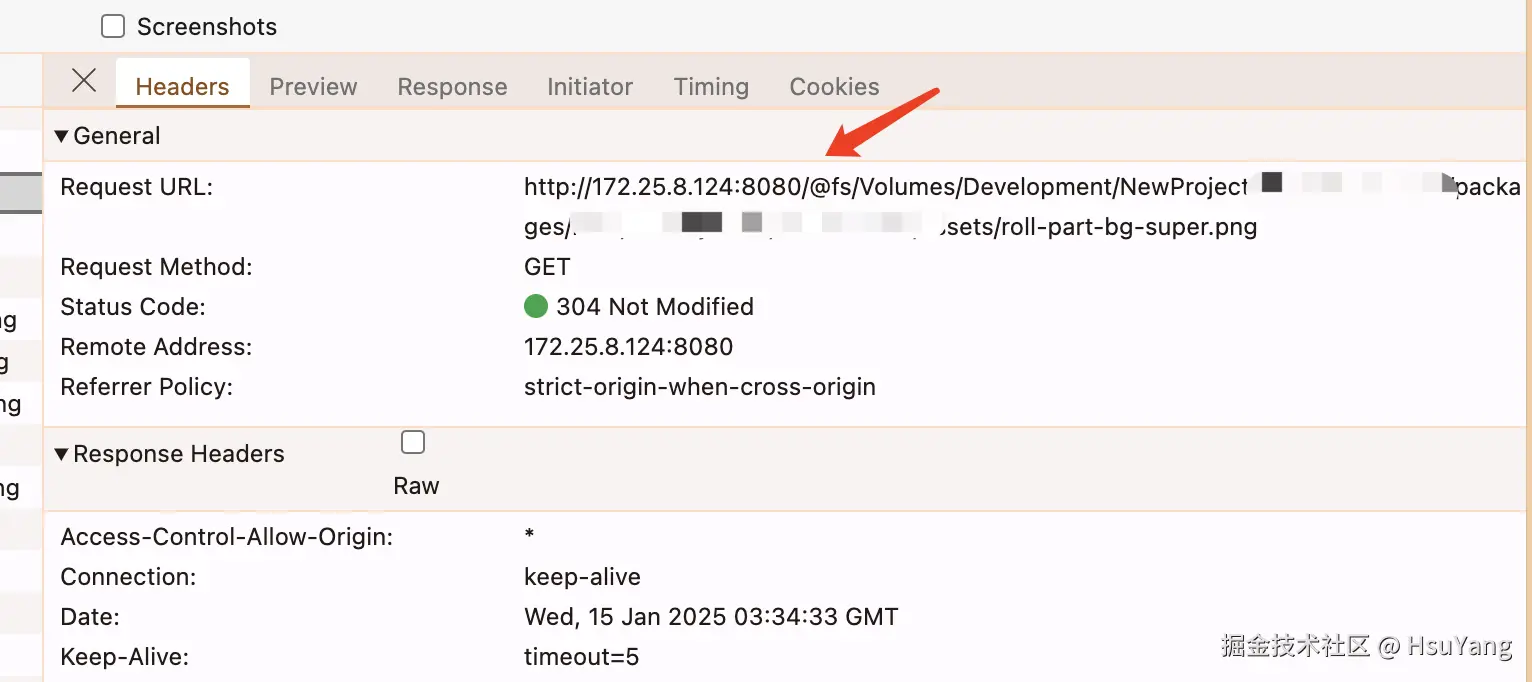Close the request details panel

tap(84, 81)
